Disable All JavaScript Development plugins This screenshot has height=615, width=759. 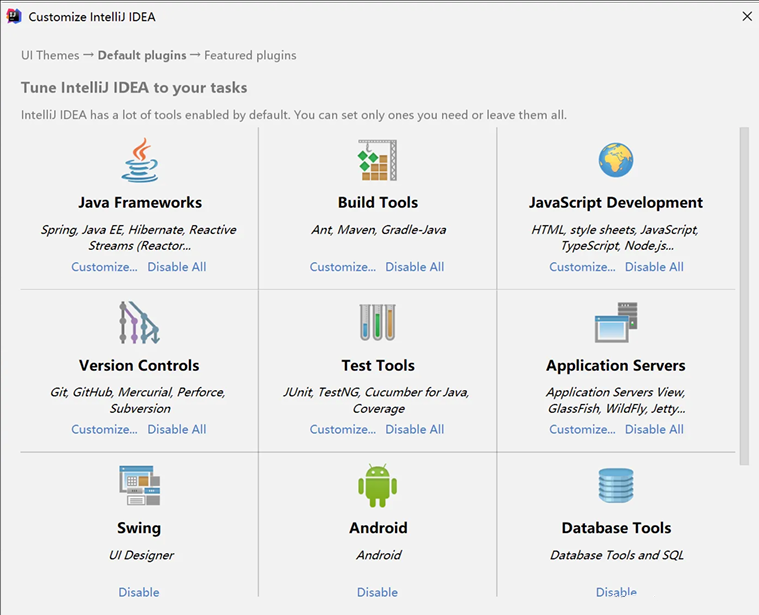pos(654,267)
